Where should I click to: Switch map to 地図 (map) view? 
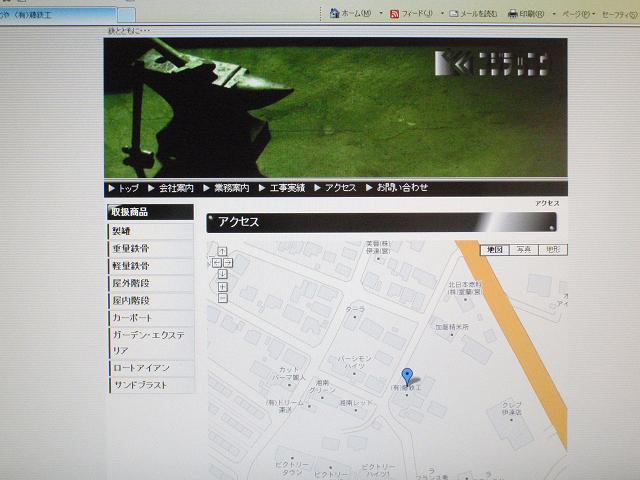495,249
